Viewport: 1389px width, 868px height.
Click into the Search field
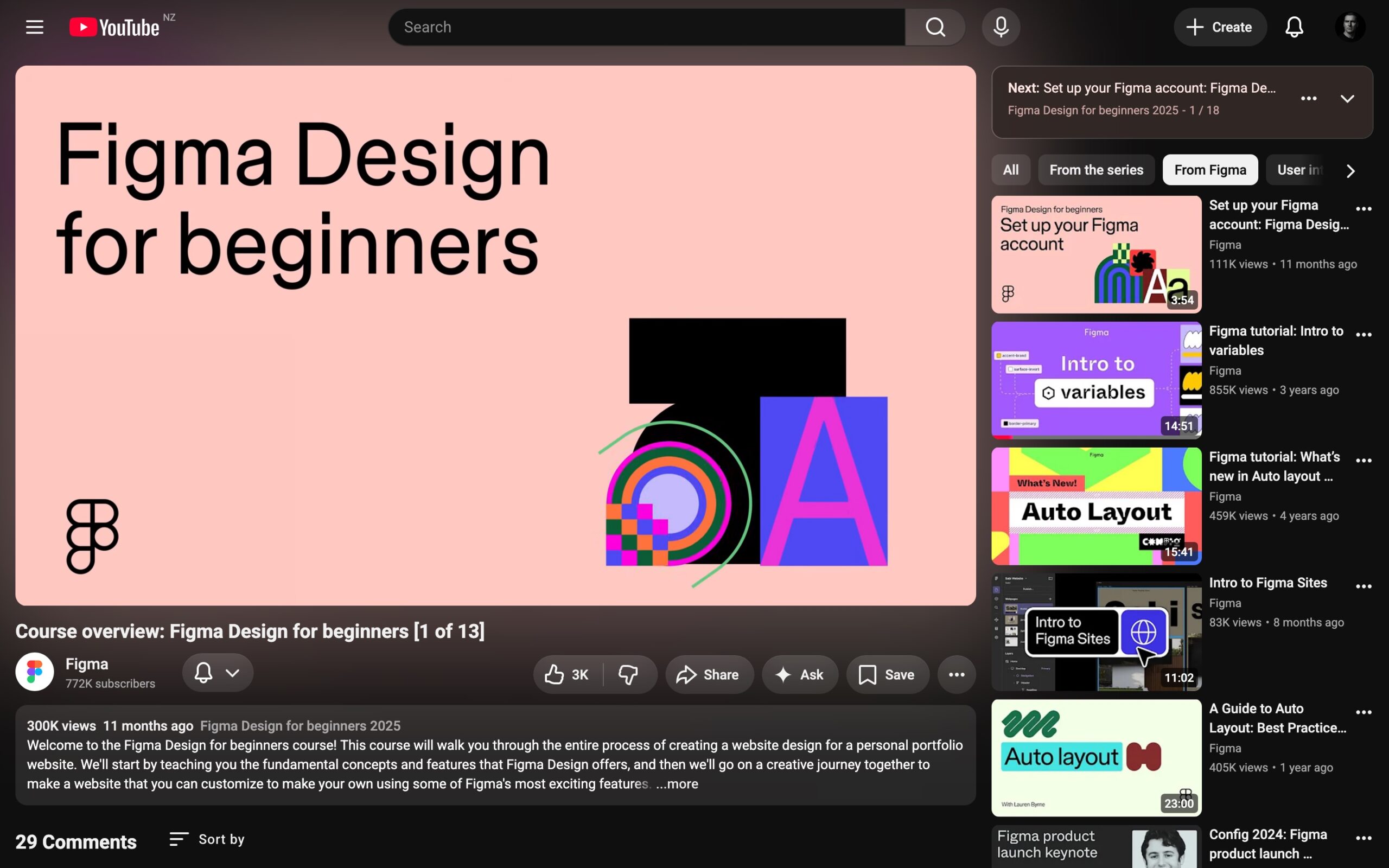[647, 27]
